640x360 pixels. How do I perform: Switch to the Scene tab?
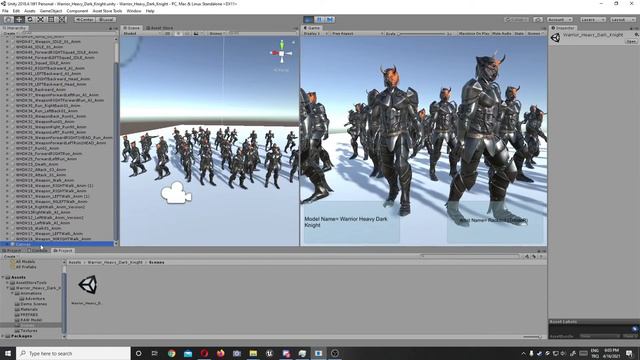[x=131, y=28]
